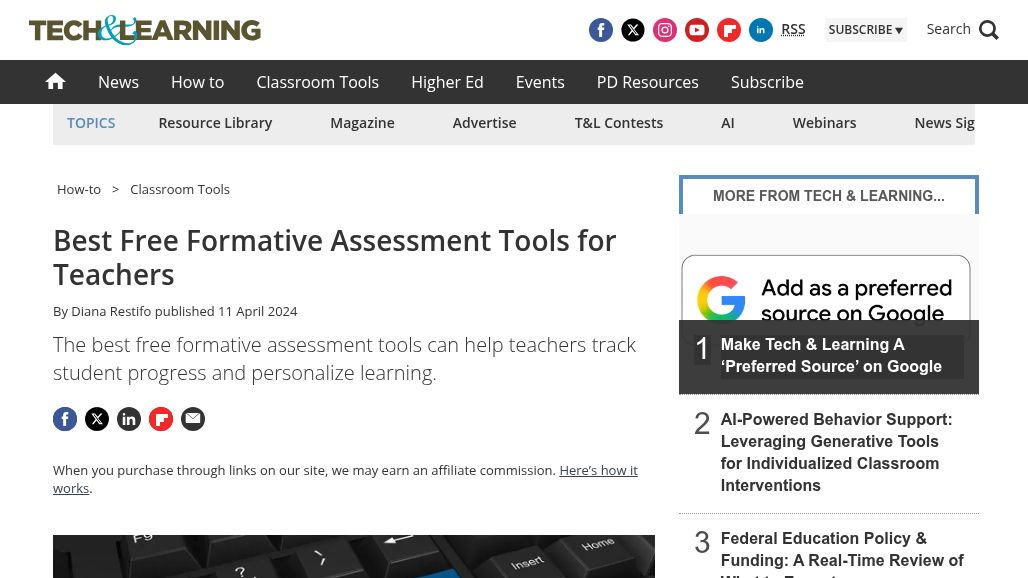Open Tech & Learning Facebook page in header
Image resolution: width=1028 pixels, height=578 pixels.
click(x=601, y=30)
